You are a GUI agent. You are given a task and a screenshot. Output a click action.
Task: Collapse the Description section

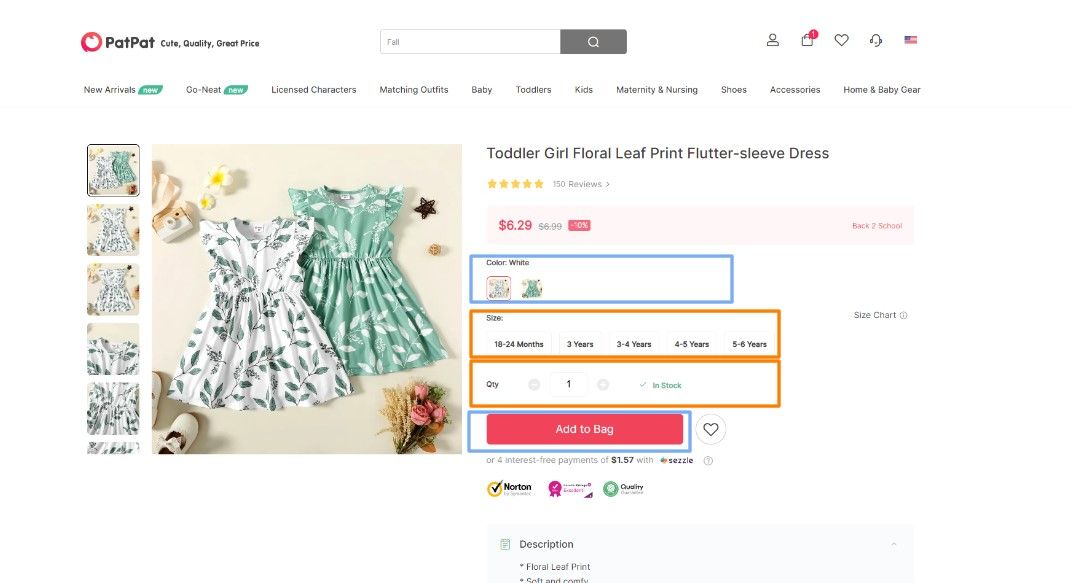click(x=894, y=544)
